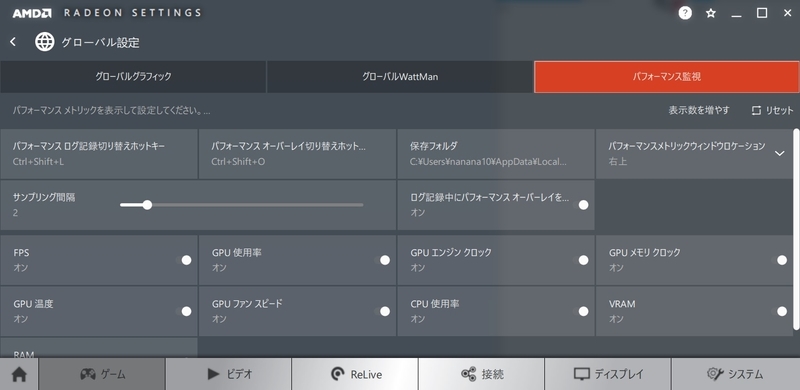Toggle the CPU 使用率 switch
Screen dimensions: 800x390
[x=581, y=311]
